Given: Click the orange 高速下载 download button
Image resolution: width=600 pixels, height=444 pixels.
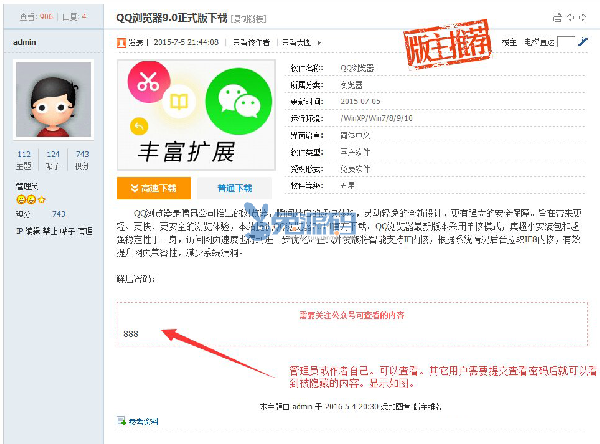Looking at the screenshot, I should (x=154, y=188).
